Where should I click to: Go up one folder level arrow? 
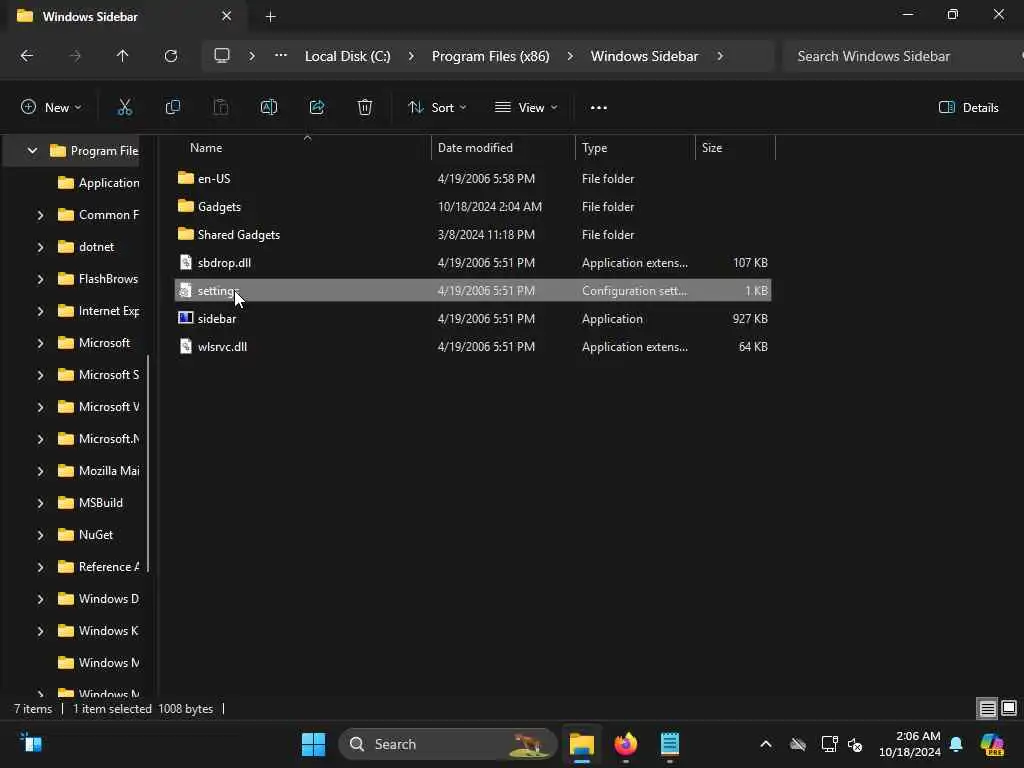(x=122, y=56)
